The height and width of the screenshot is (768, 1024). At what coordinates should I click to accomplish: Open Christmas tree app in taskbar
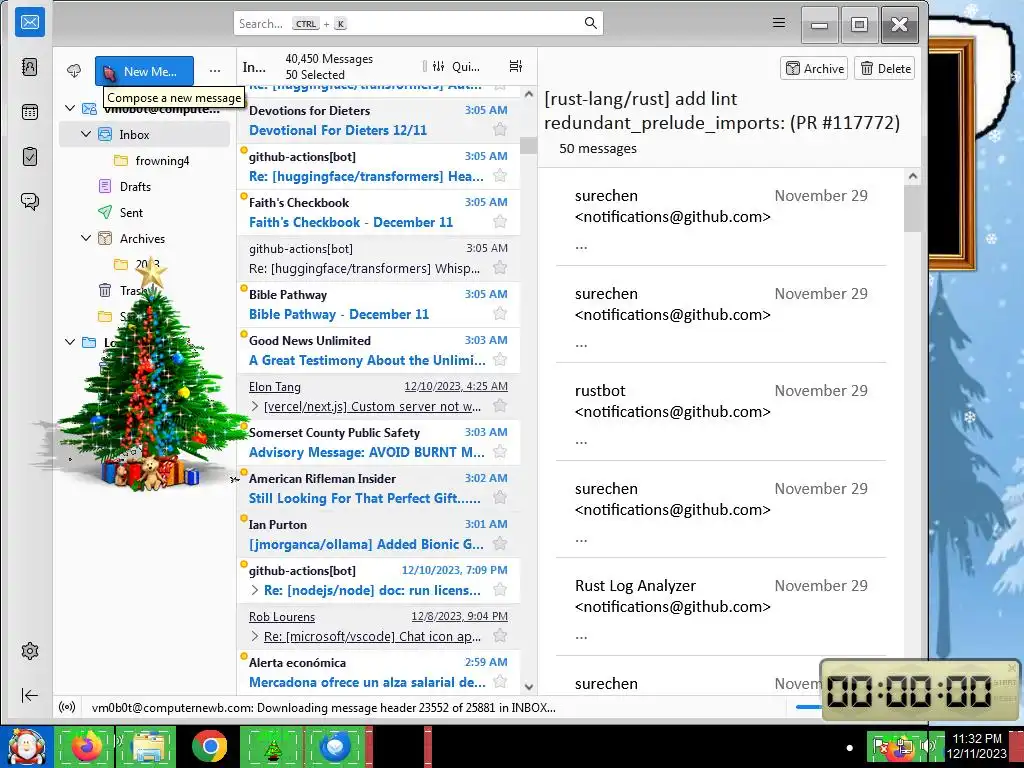[x=272, y=746]
